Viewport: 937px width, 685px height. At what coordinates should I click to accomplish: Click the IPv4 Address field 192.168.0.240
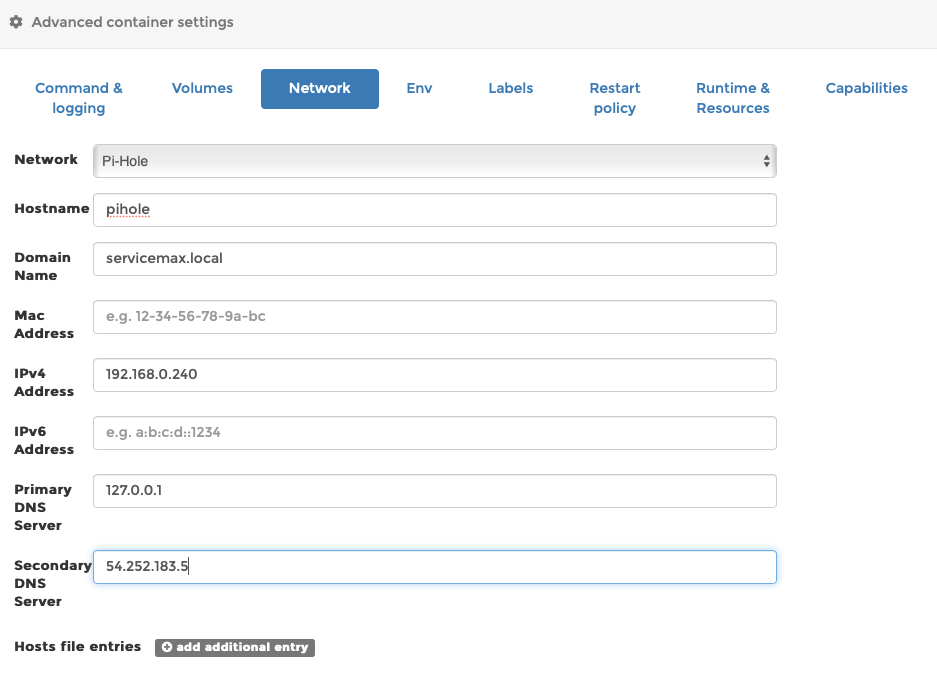coord(434,375)
